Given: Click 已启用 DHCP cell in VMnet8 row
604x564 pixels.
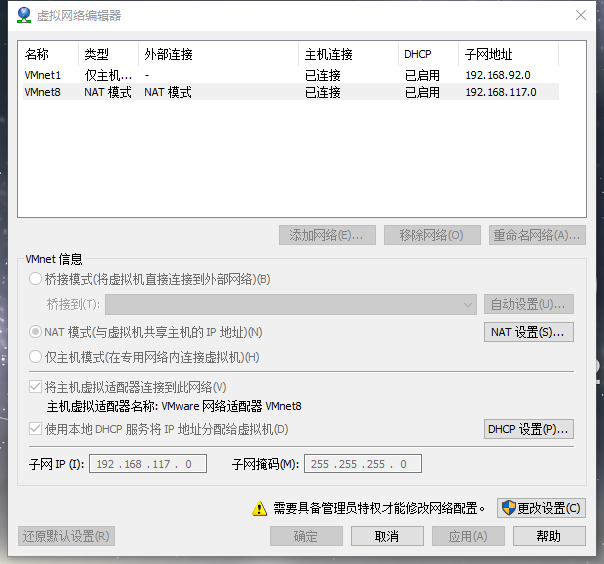Looking at the screenshot, I should (x=422, y=92).
